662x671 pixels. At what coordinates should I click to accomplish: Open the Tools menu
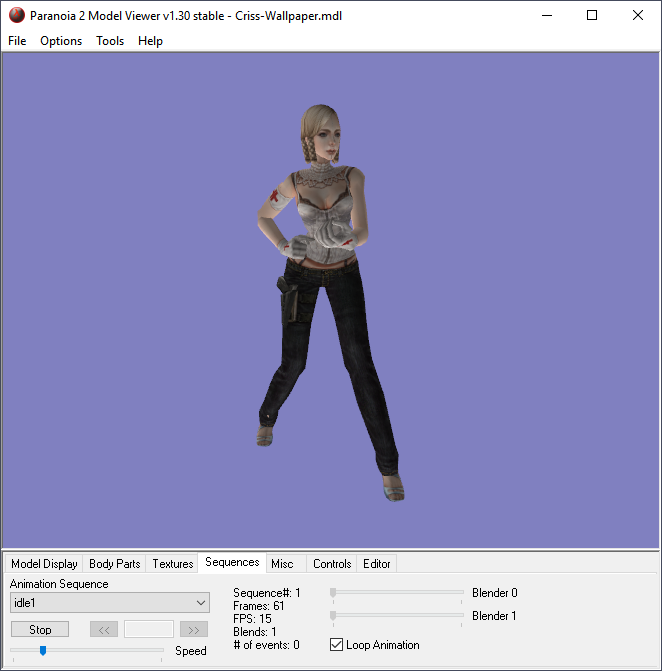[110, 41]
